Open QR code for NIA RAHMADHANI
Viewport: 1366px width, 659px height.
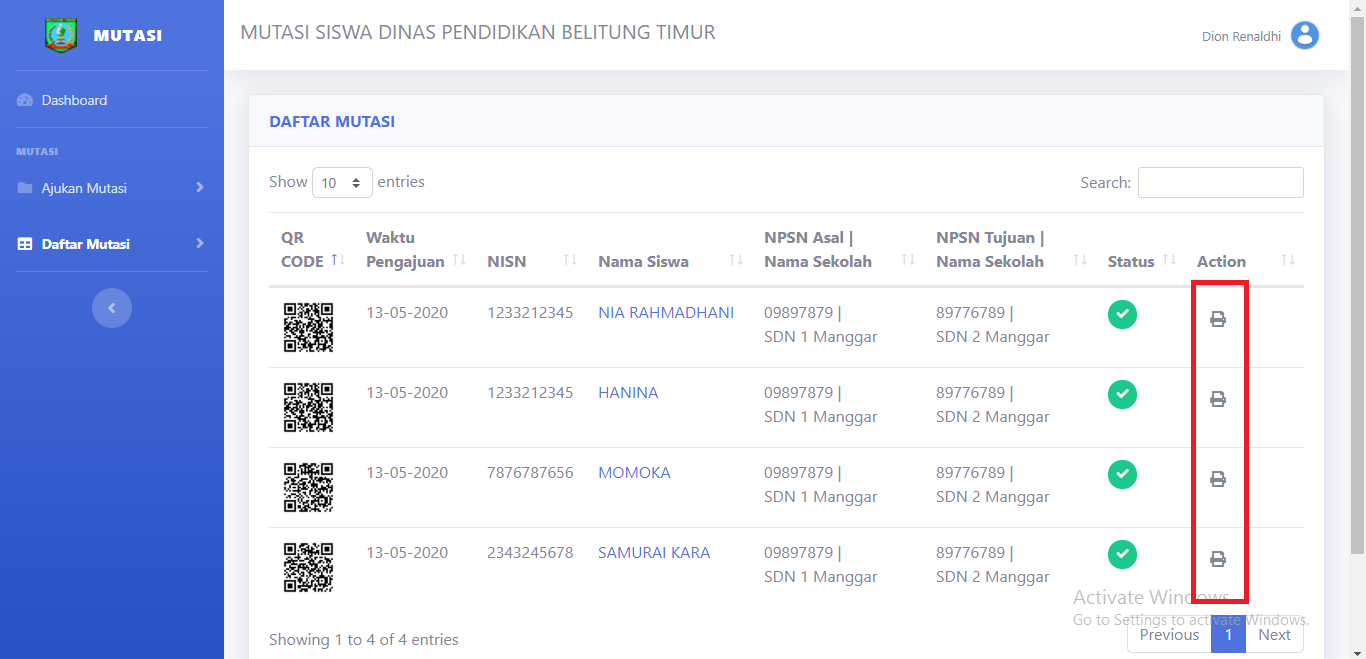(308, 327)
